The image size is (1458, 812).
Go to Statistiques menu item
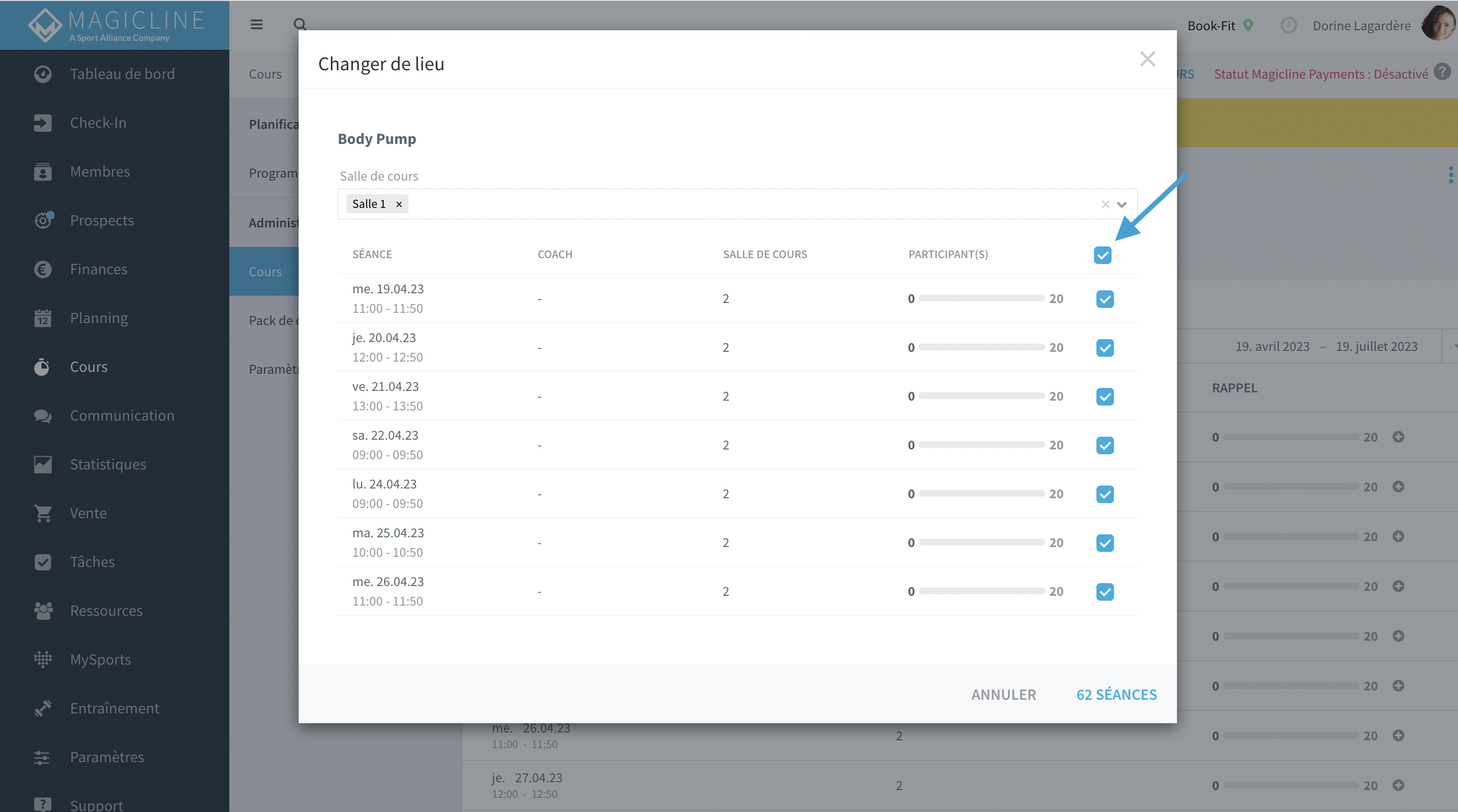pyautogui.click(x=107, y=464)
